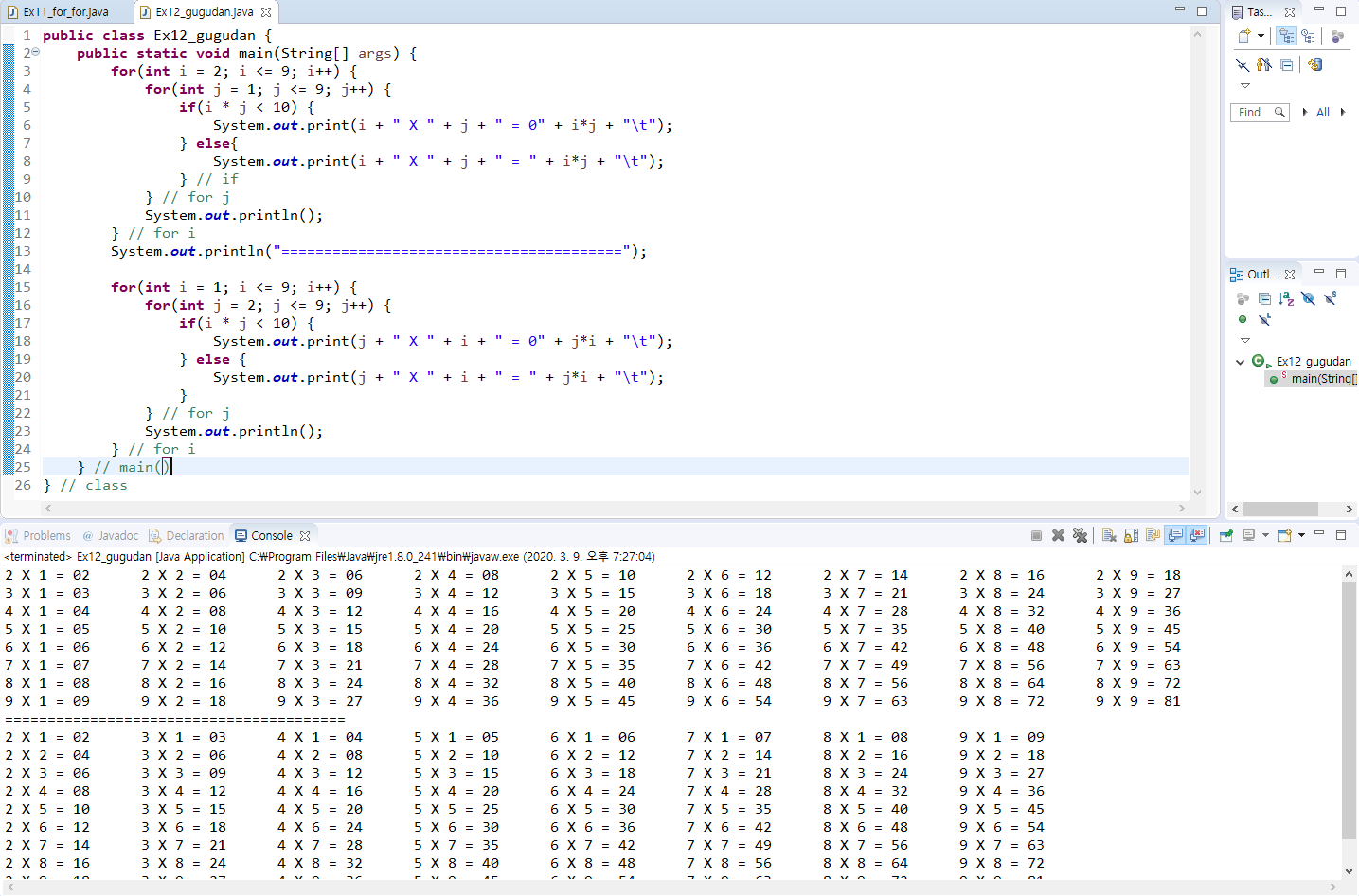Collapse All in Outline view
This screenshot has height=896, width=1359.
tap(1264, 298)
